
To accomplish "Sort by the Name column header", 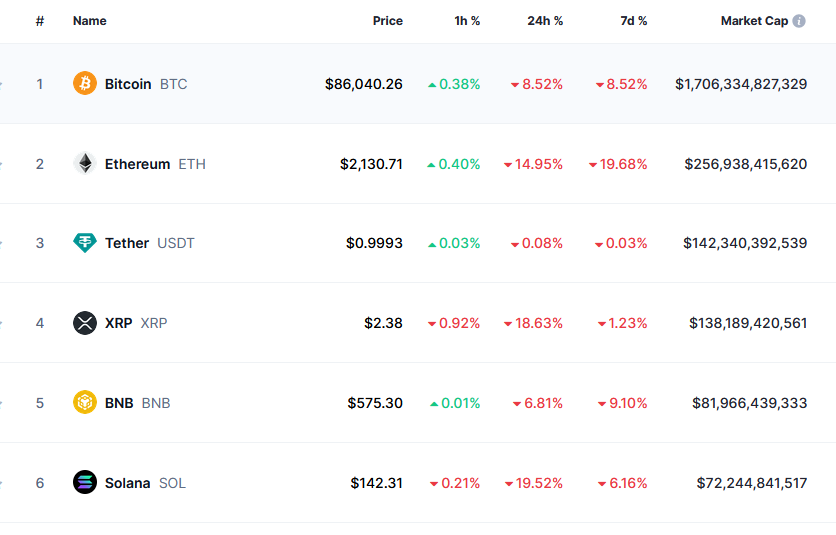I will coord(89,21).
